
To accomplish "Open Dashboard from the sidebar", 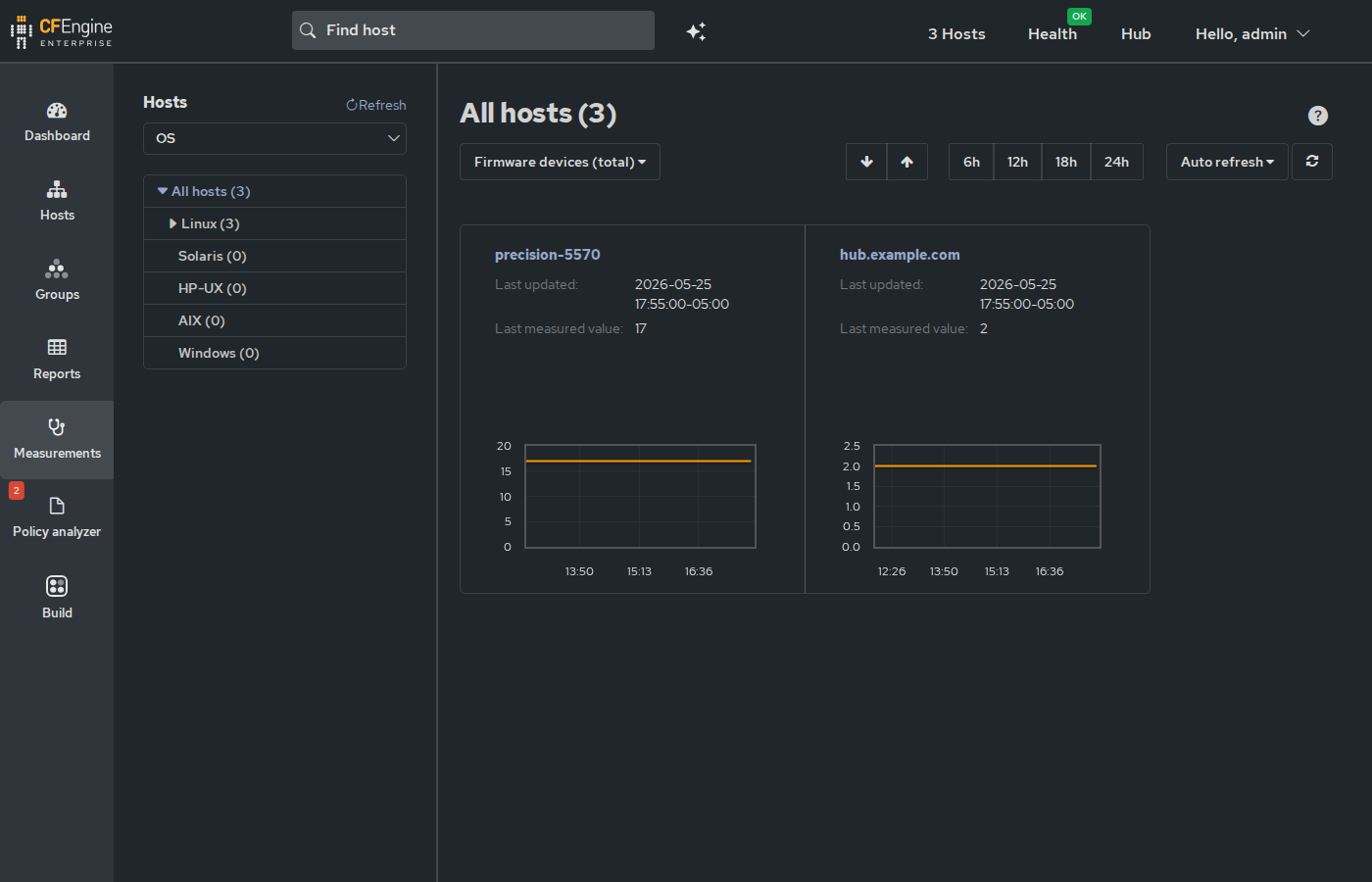I will tap(57, 122).
